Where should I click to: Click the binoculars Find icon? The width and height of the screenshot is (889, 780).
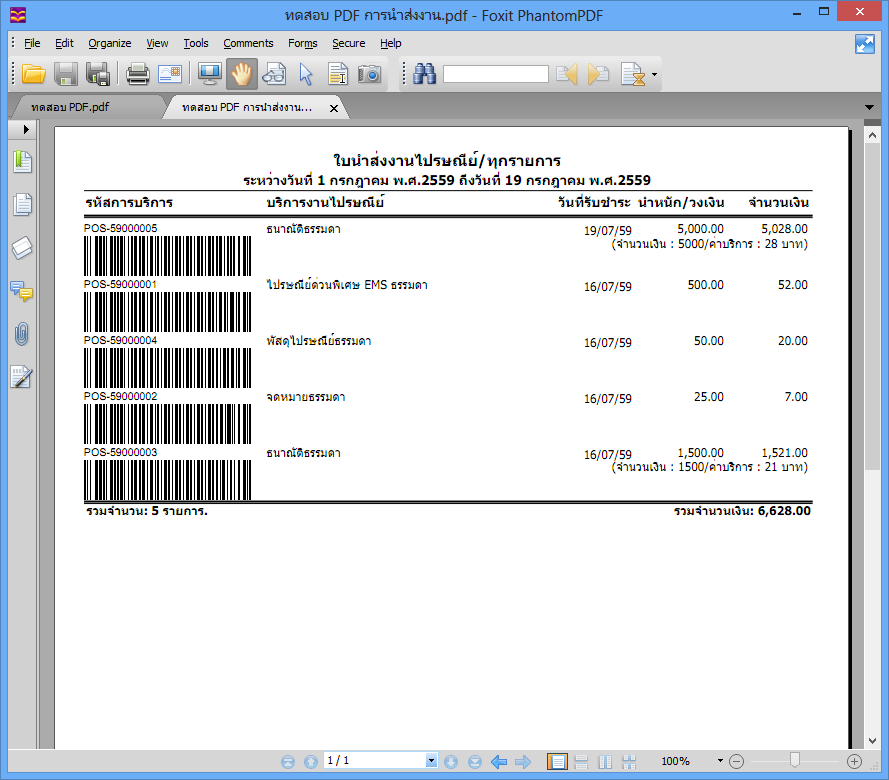click(x=424, y=74)
